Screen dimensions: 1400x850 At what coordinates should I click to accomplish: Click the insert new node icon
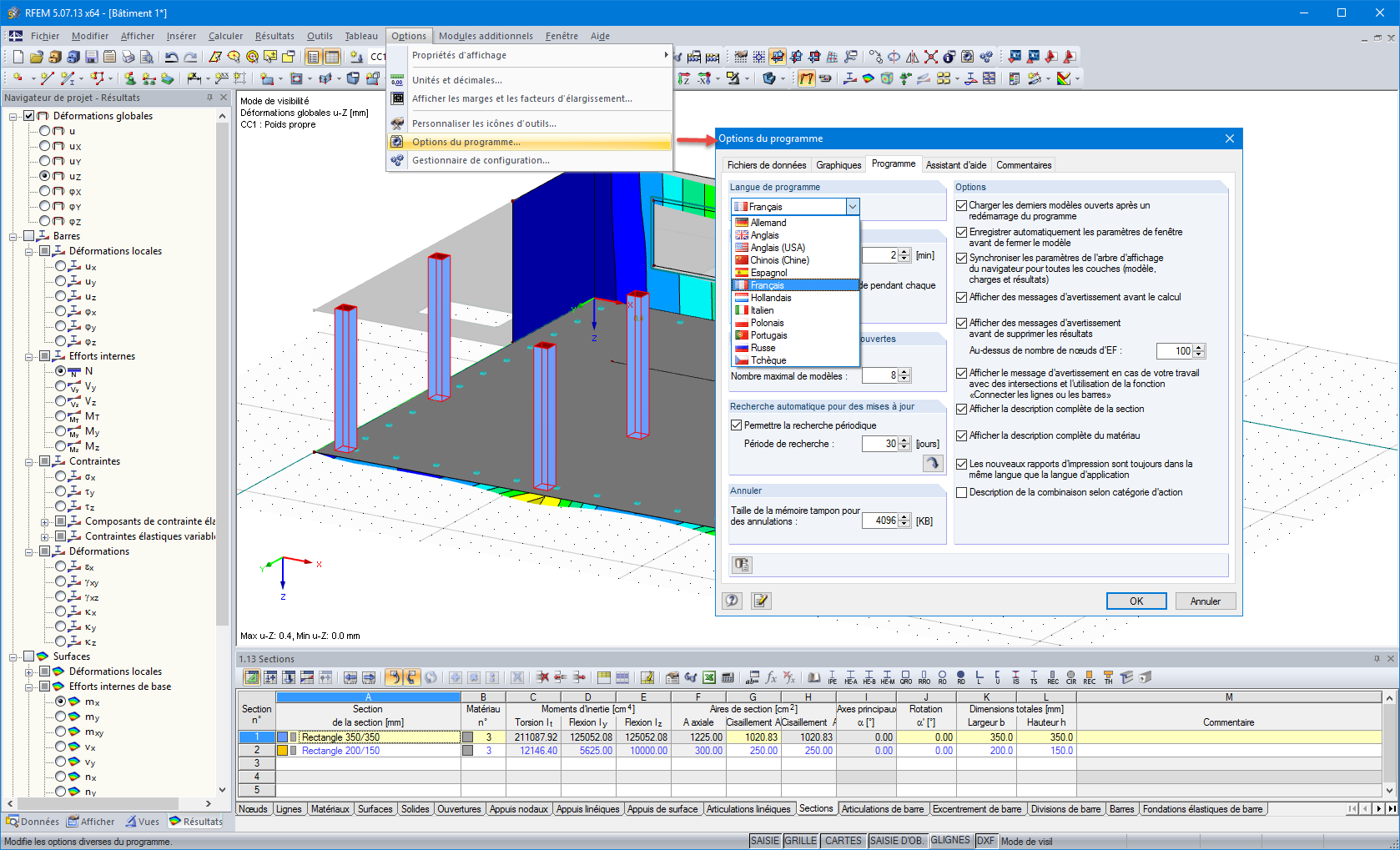18,78
